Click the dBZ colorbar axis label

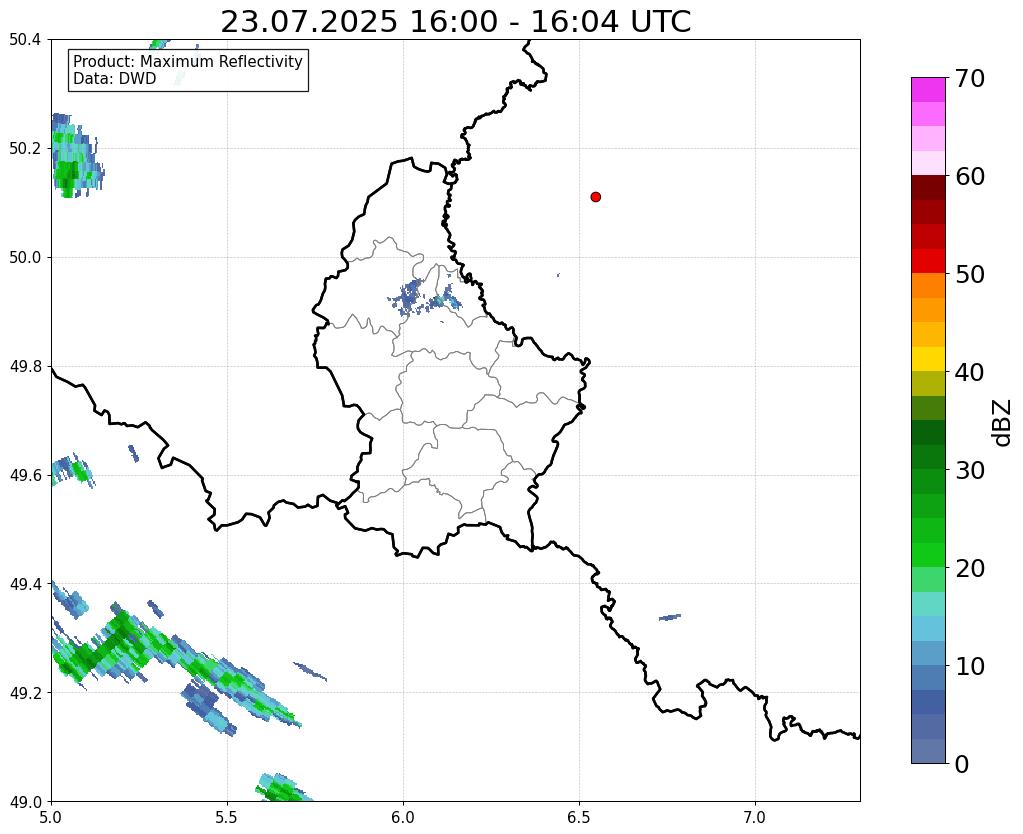(1003, 423)
